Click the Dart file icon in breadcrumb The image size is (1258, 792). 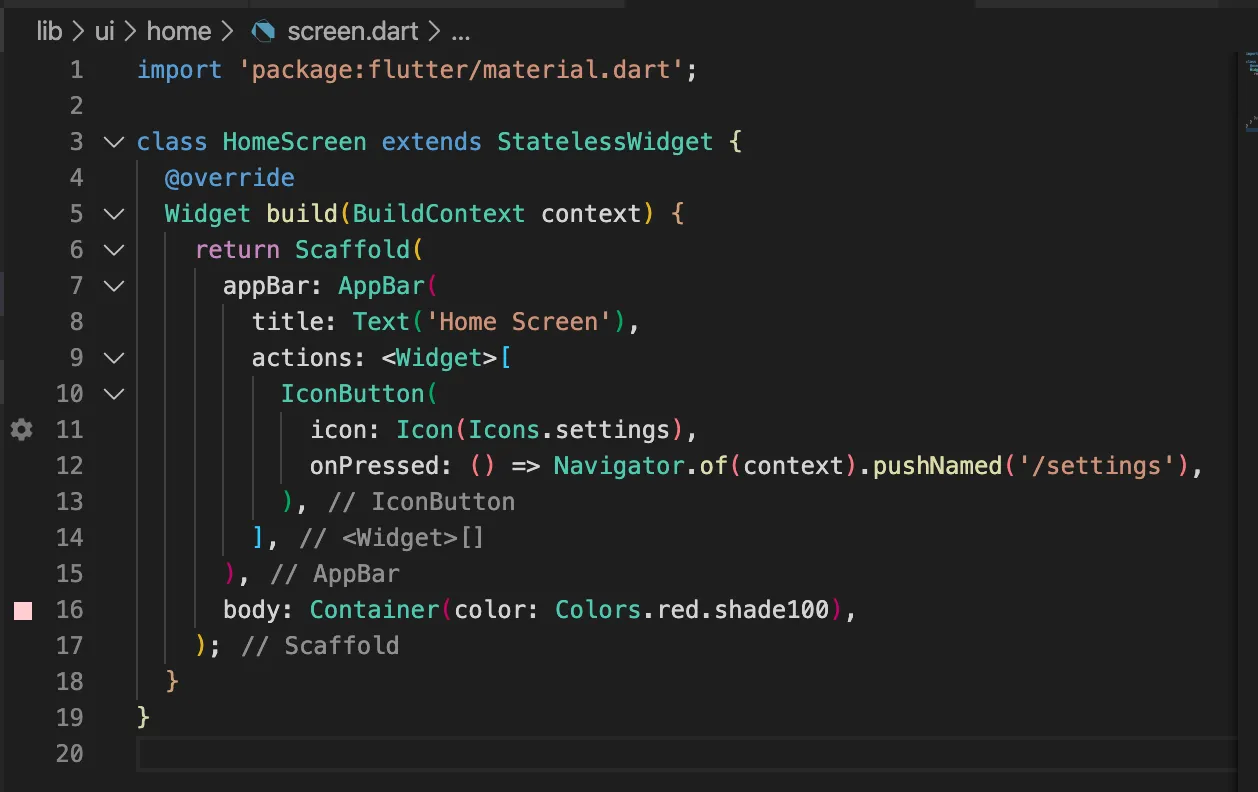coord(263,31)
